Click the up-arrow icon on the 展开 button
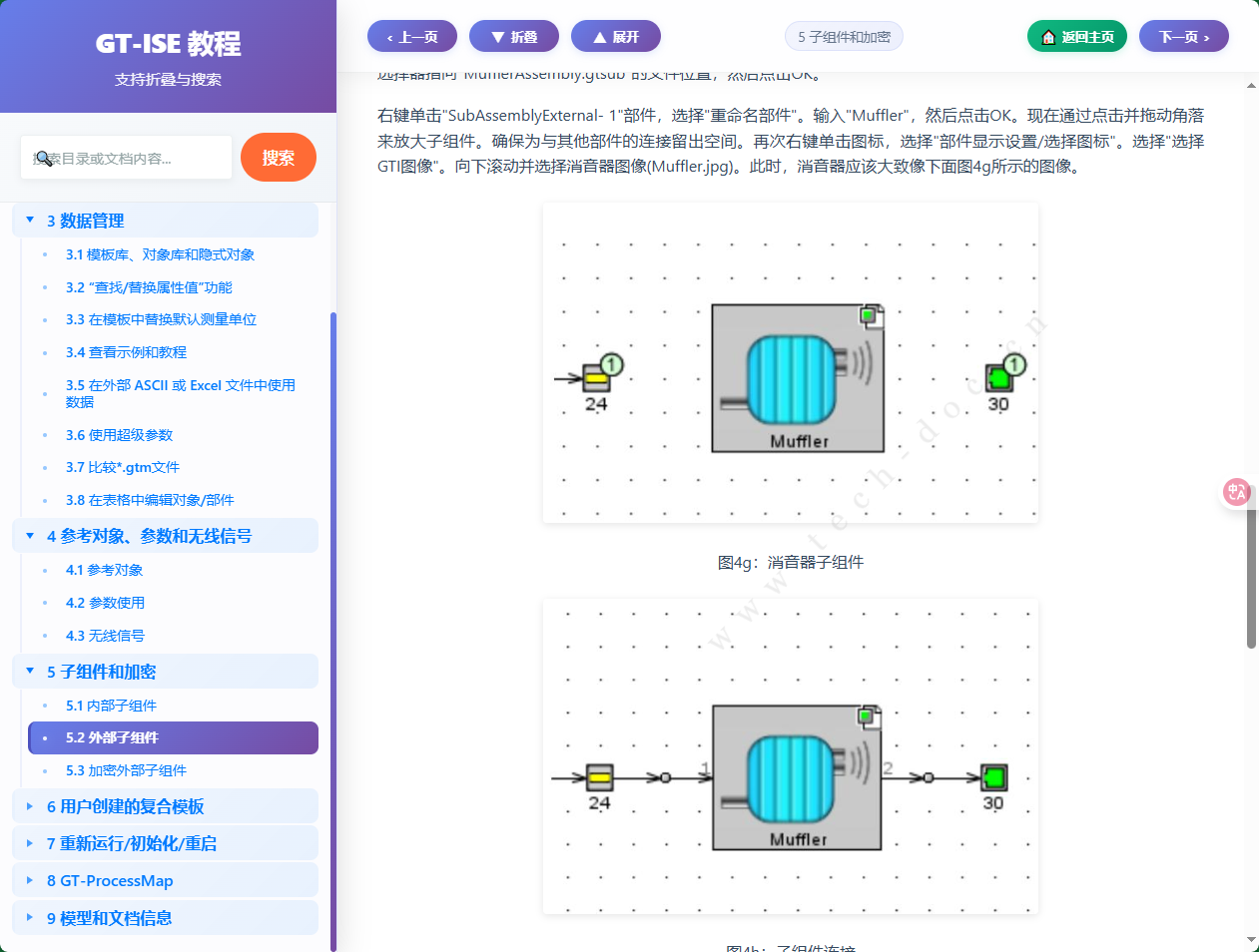The width and height of the screenshot is (1259, 952). (x=599, y=36)
